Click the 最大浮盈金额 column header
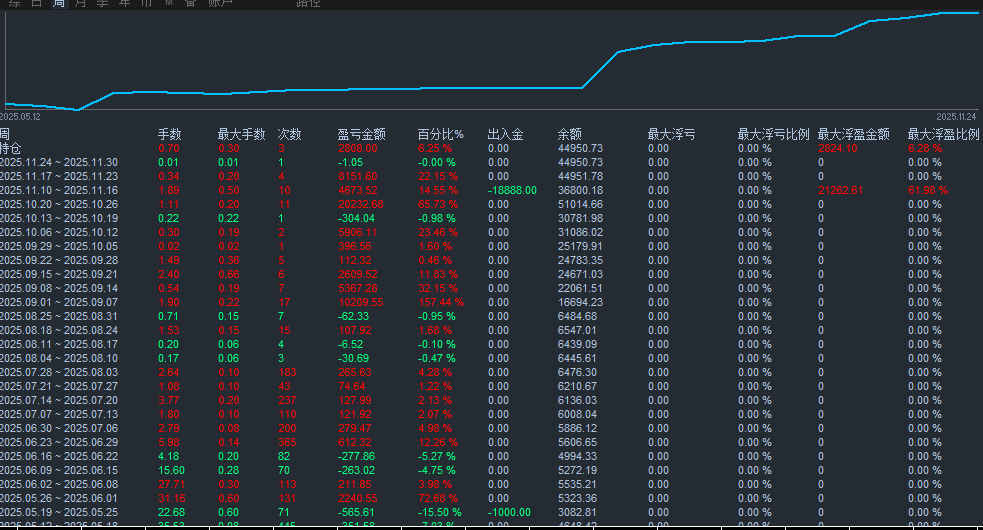983x530 pixels. click(853, 134)
